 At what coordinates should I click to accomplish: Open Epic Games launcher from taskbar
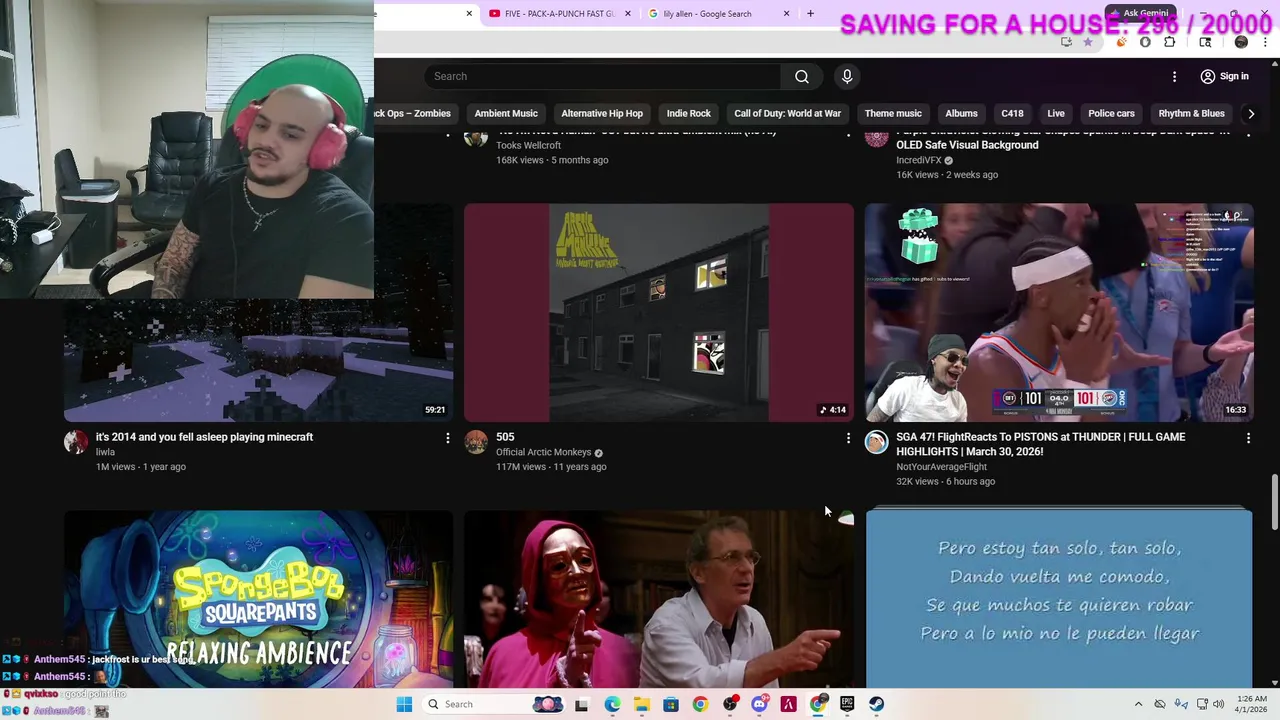tap(847, 704)
